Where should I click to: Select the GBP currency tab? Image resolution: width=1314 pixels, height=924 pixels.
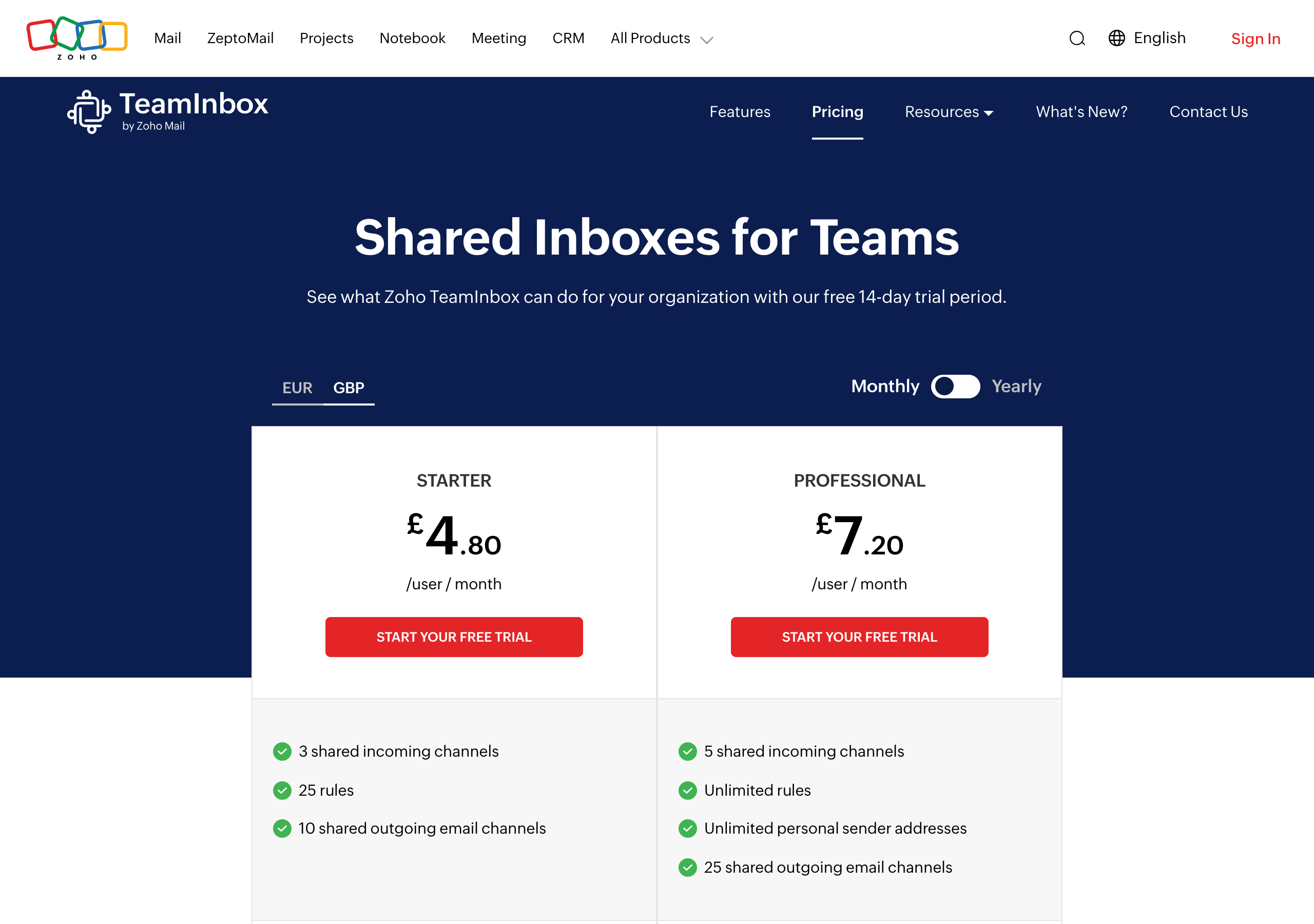349,388
